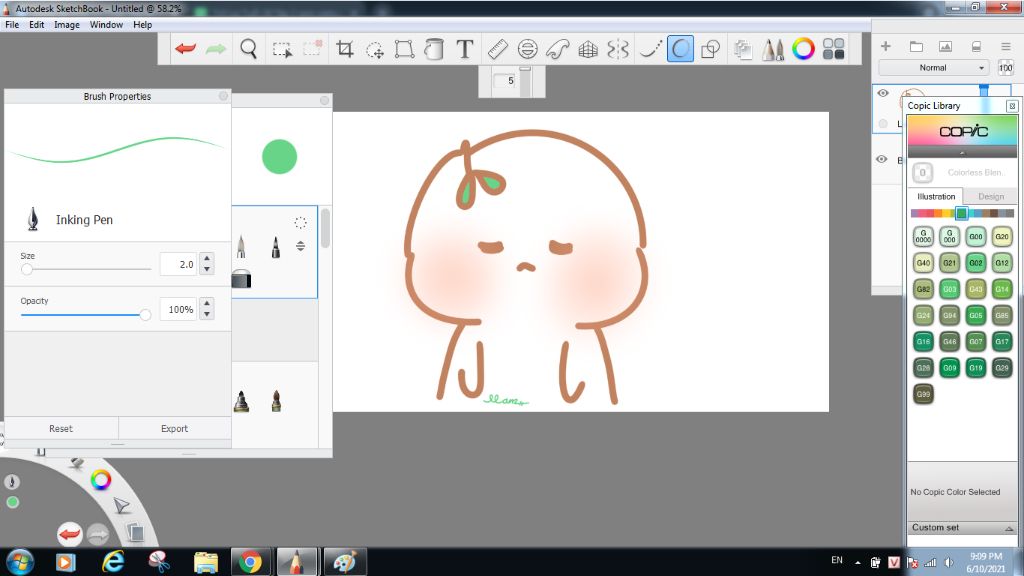This screenshot has width=1024, height=576.
Task: Close the Brush Properties panel
Action: [223, 96]
